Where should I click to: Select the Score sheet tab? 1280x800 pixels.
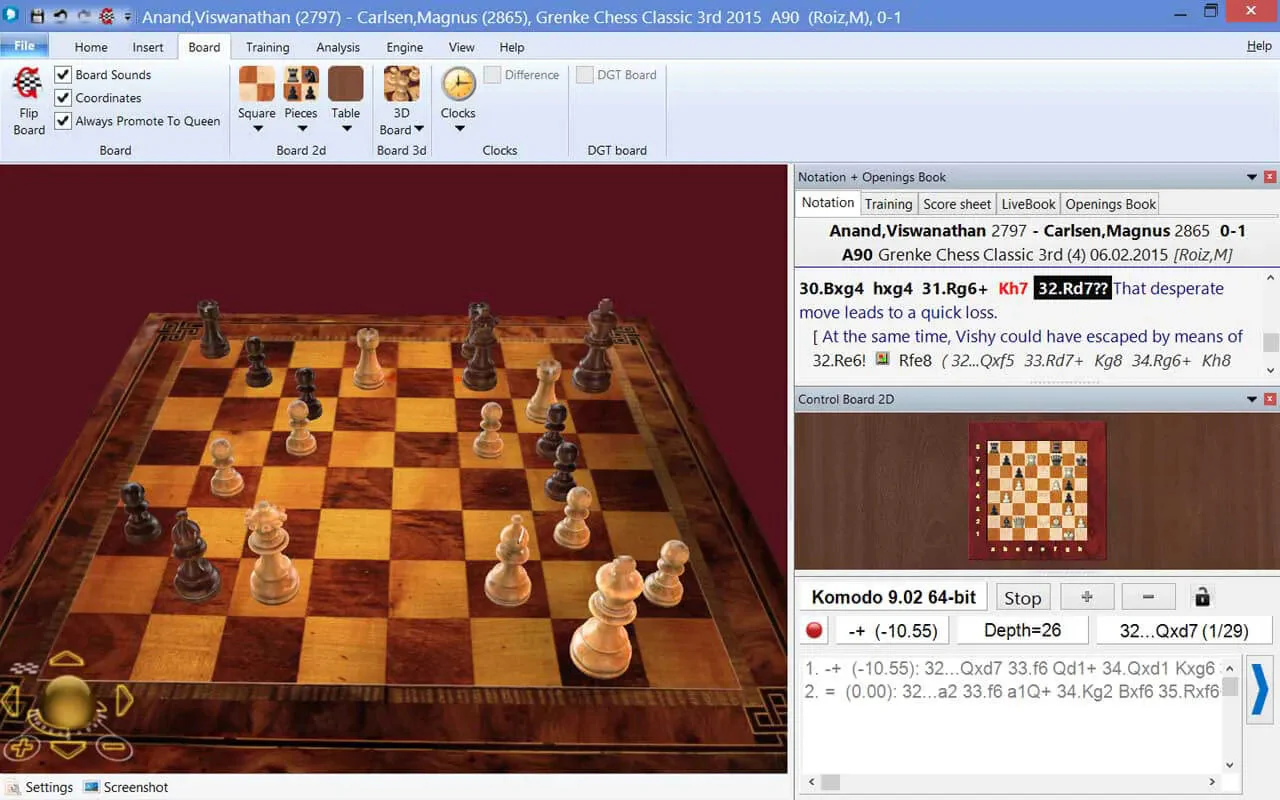957,204
